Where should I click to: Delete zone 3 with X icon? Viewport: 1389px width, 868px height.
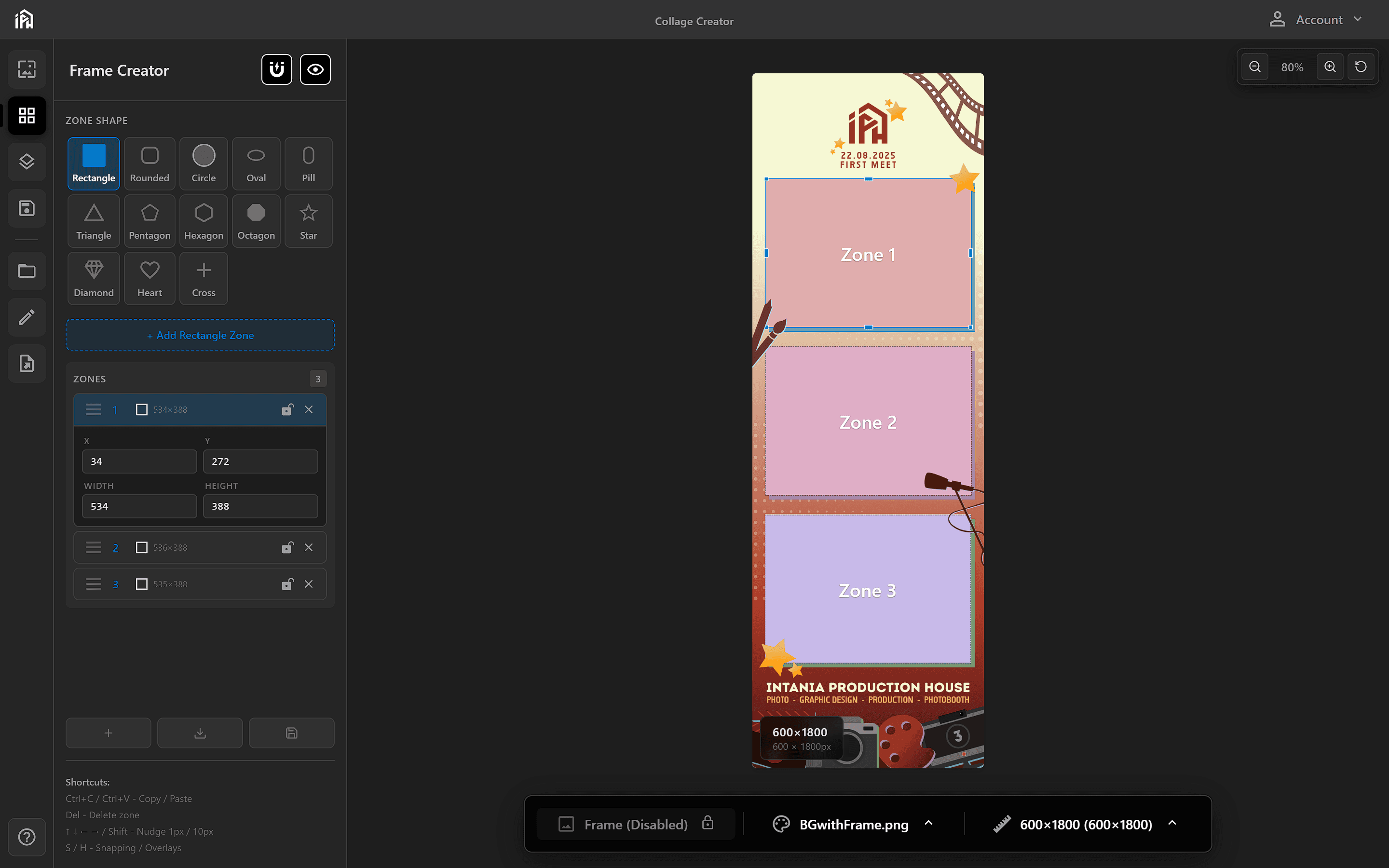pyautogui.click(x=309, y=584)
